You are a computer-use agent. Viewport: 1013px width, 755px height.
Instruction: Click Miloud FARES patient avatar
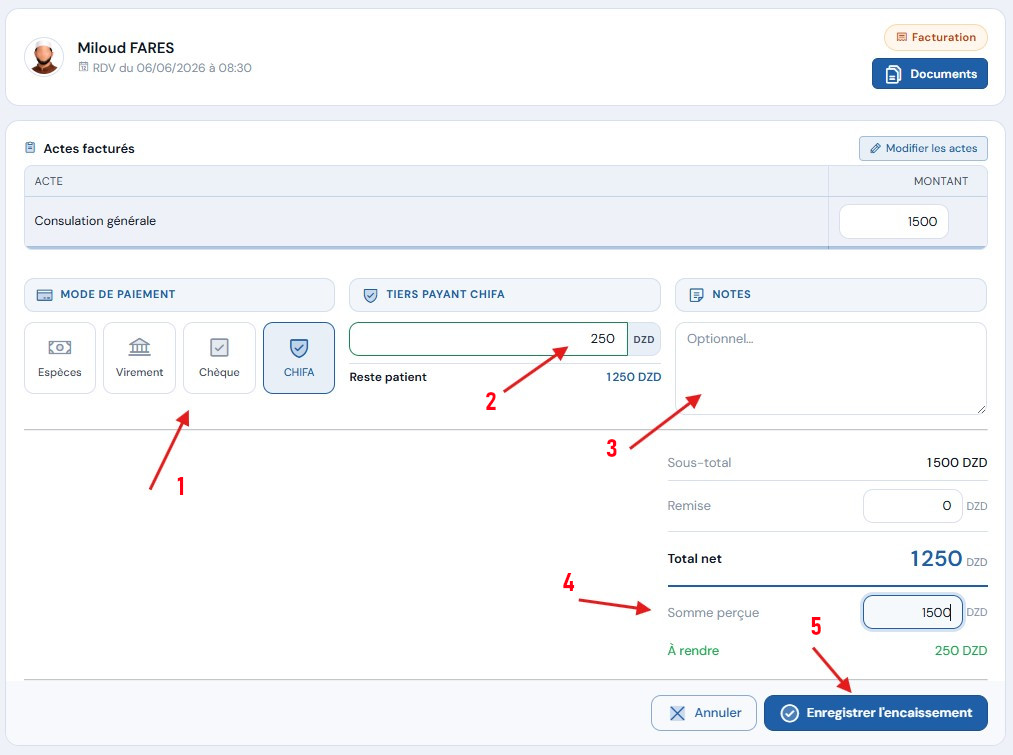[x=44, y=57]
